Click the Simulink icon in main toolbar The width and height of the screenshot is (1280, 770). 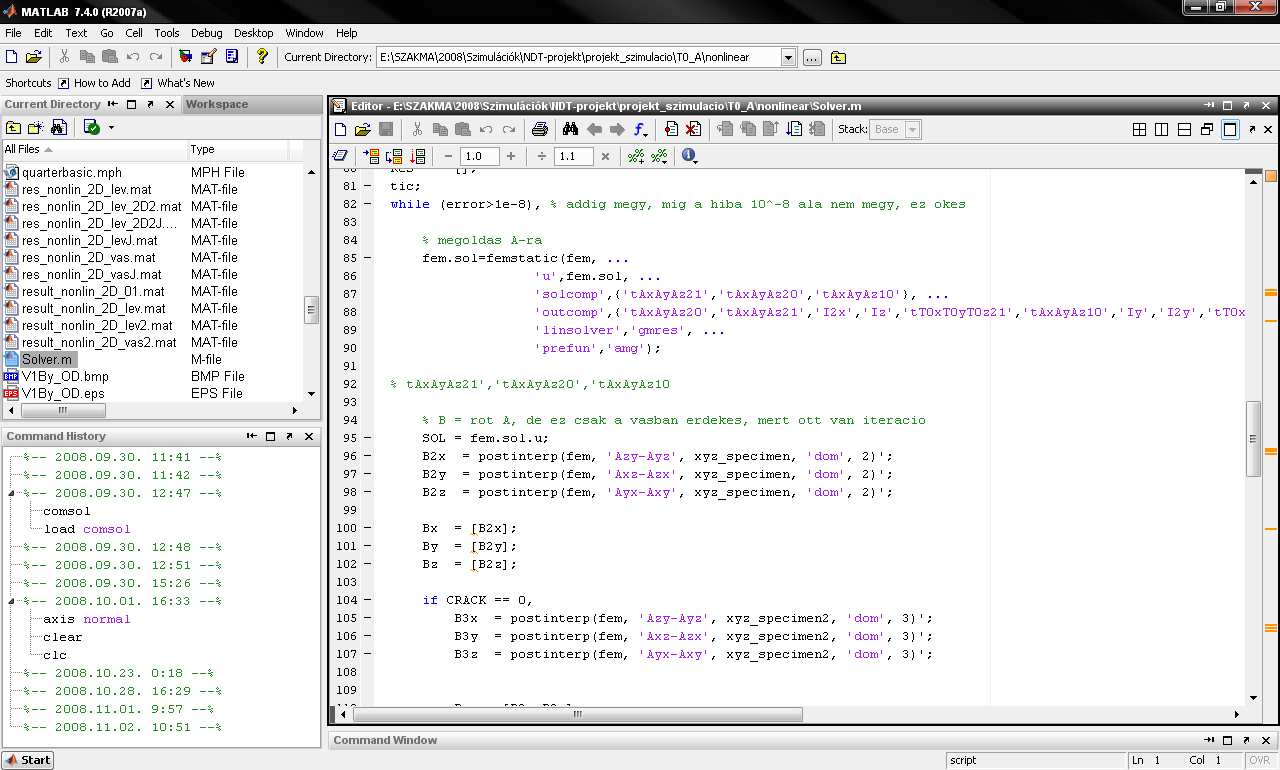coord(185,57)
